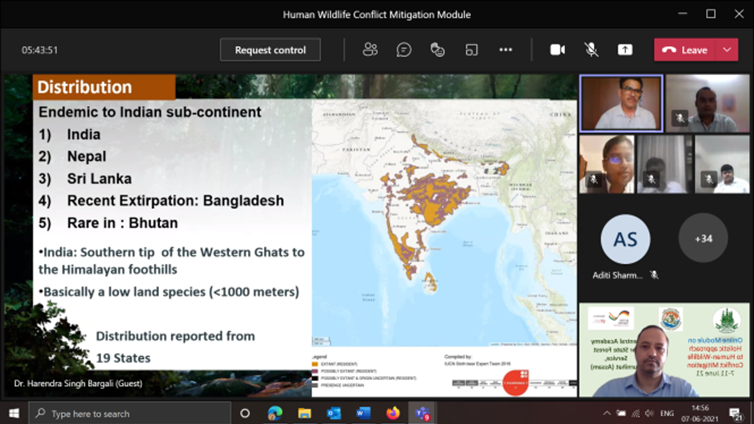754x424 pixels.
Task: Open the share content tray
Action: 625,50
